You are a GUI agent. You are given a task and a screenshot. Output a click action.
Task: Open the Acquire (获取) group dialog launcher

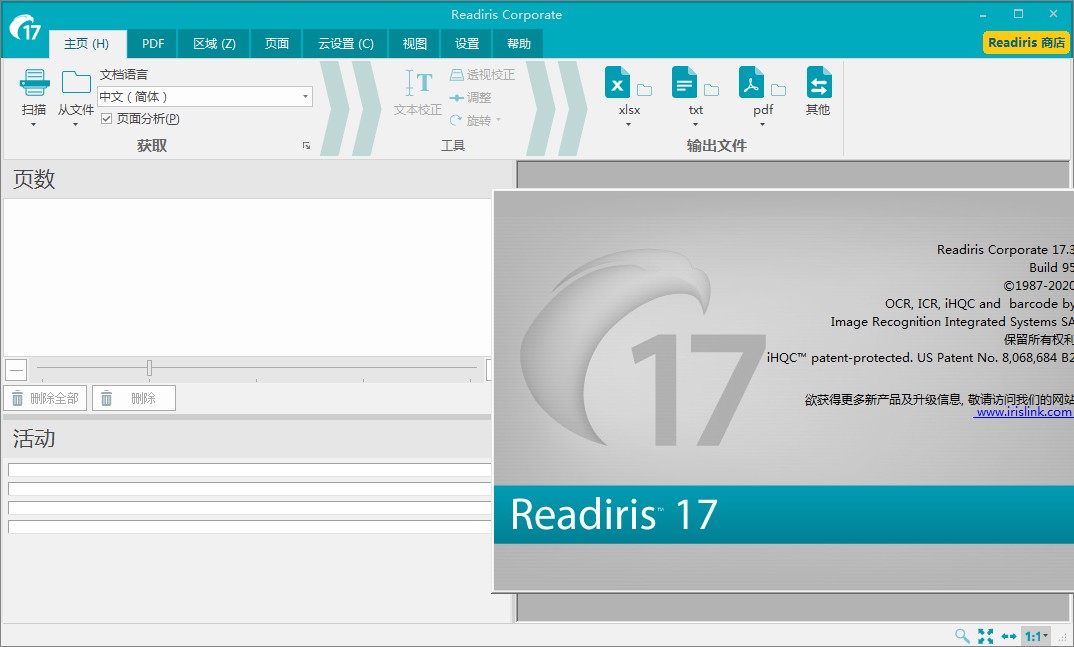coord(306,146)
